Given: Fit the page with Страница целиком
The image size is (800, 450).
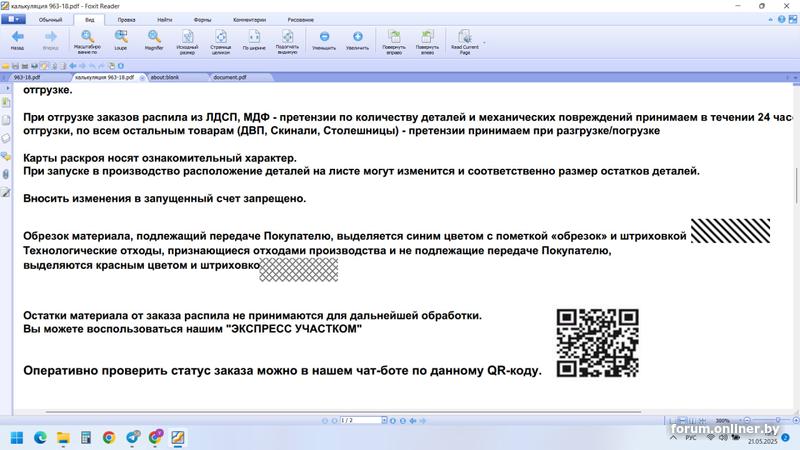Looking at the screenshot, I should pos(220,41).
